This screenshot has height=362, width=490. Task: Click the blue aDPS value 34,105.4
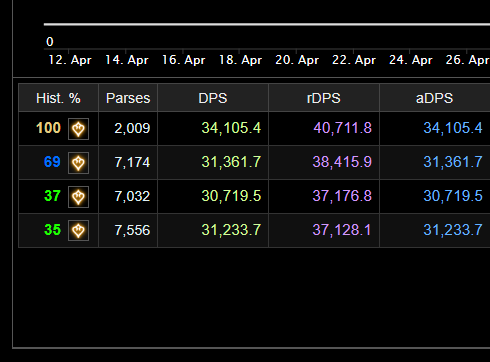click(x=453, y=128)
